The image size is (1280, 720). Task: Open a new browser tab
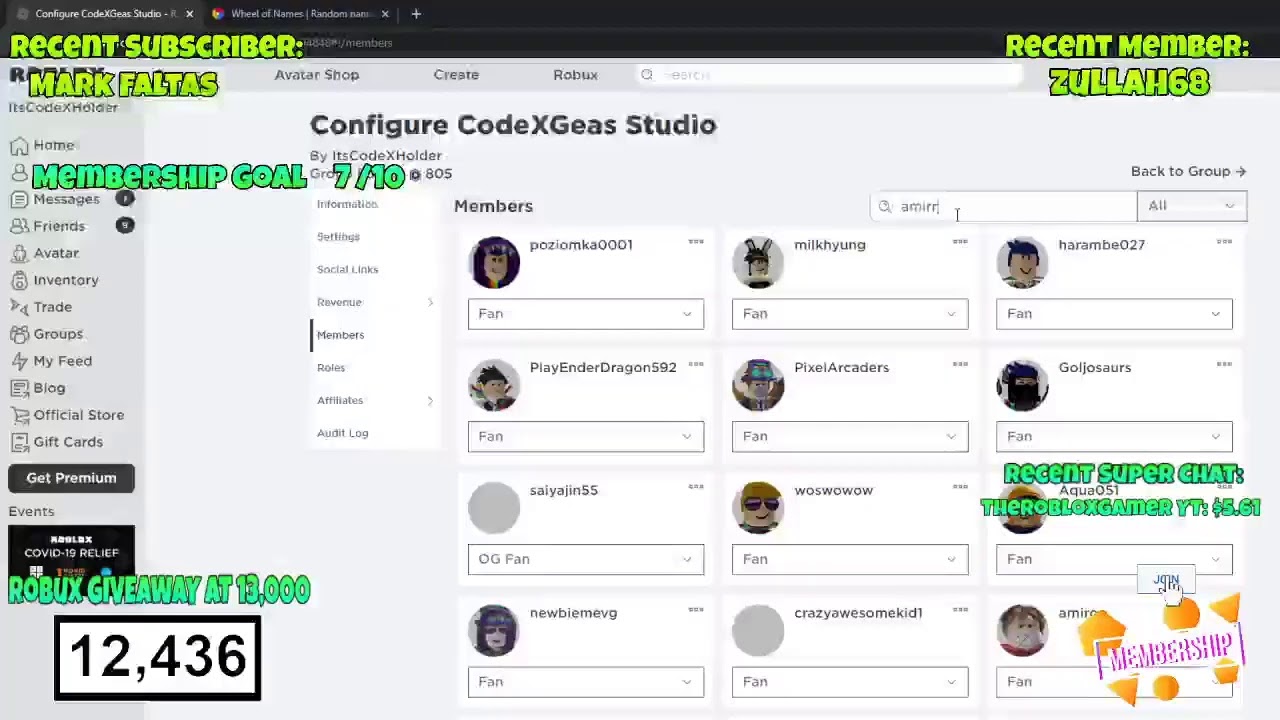click(416, 14)
